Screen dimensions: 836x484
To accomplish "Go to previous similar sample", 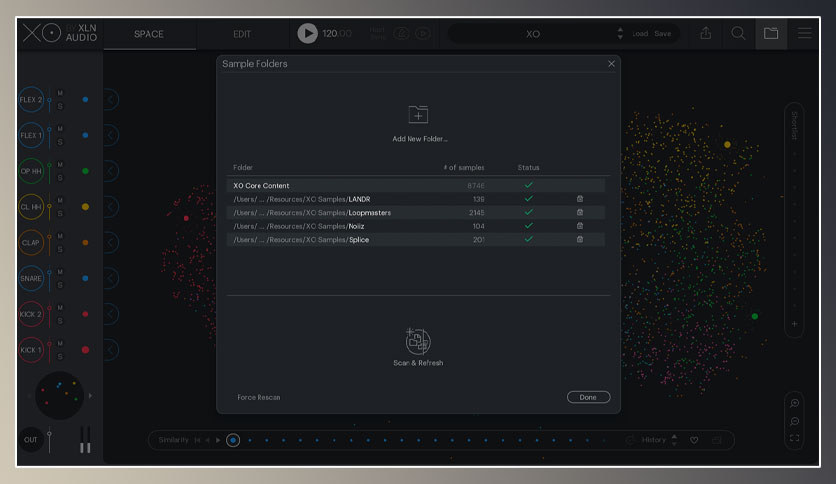I will (207, 440).
